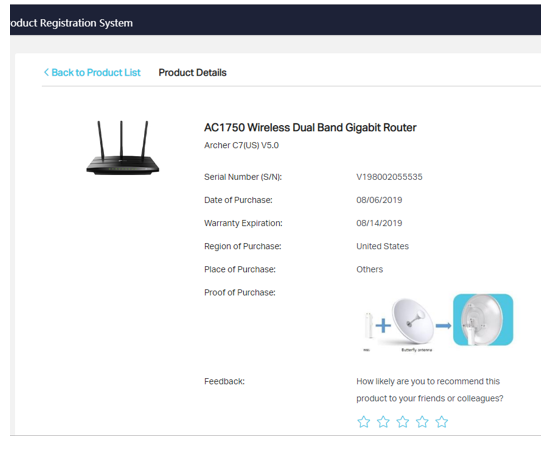Rate five stars in feedback
The height and width of the screenshot is (457, 555).
(x=441, y=422)
